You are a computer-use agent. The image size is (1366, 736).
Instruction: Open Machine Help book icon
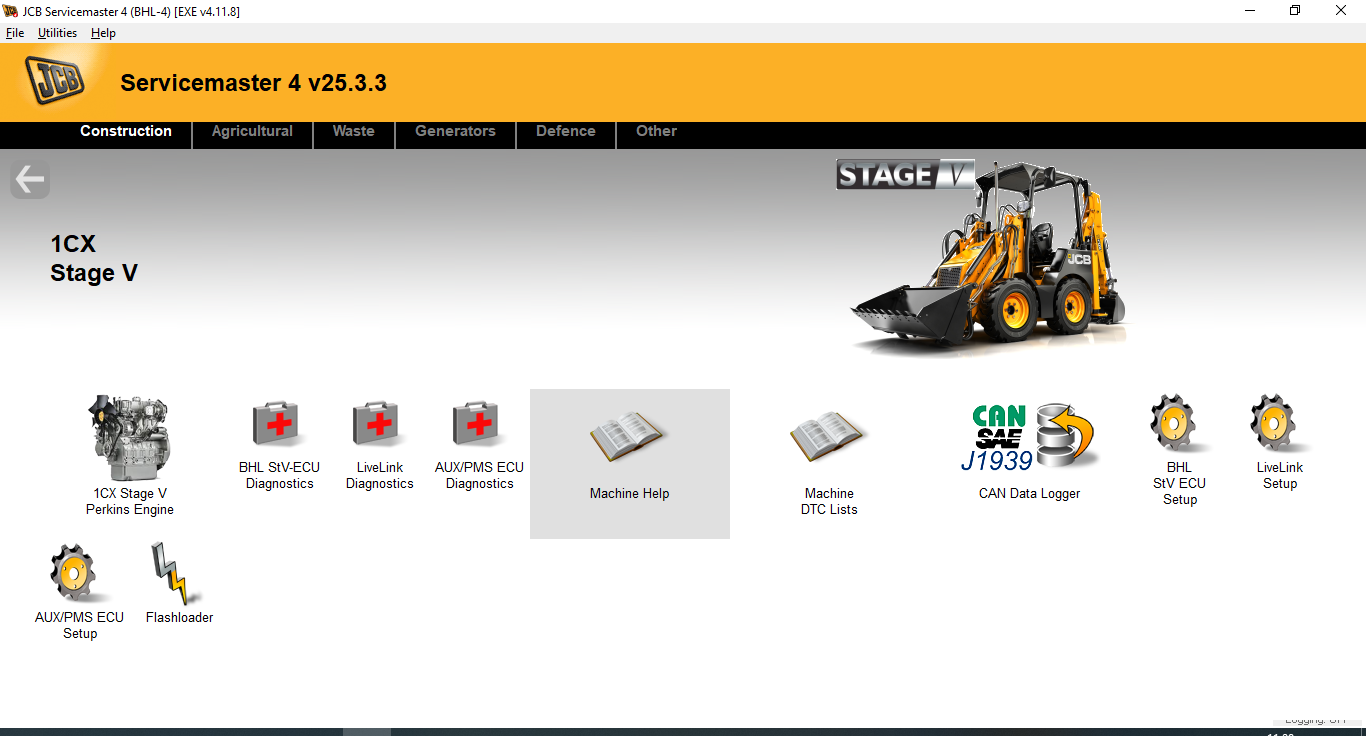click(x=629, y=438)
